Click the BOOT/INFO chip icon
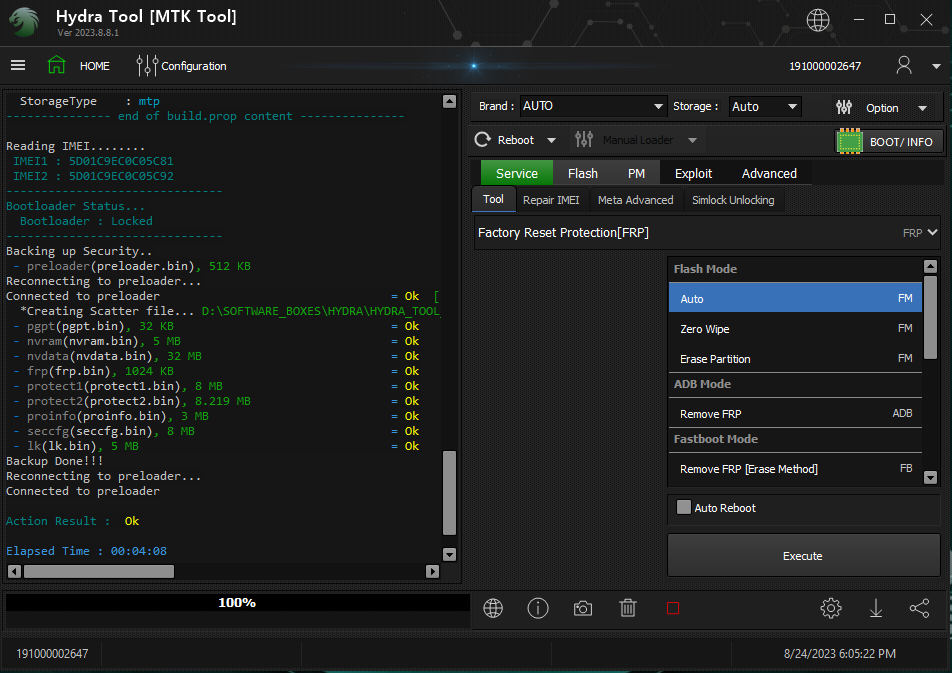 point(849,142)
